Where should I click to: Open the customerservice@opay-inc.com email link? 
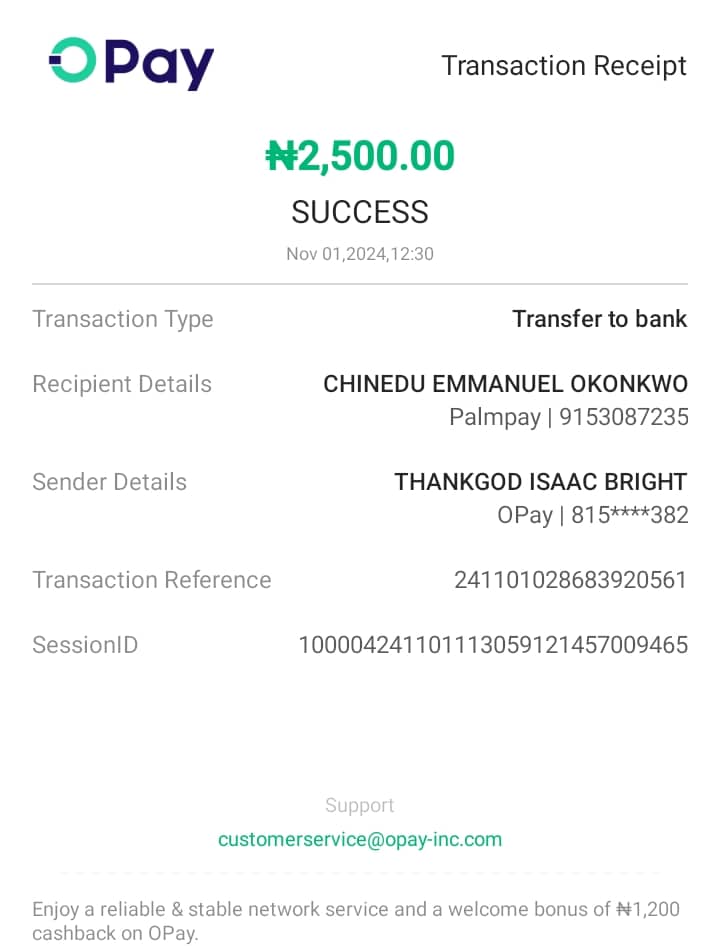[360, 839]
